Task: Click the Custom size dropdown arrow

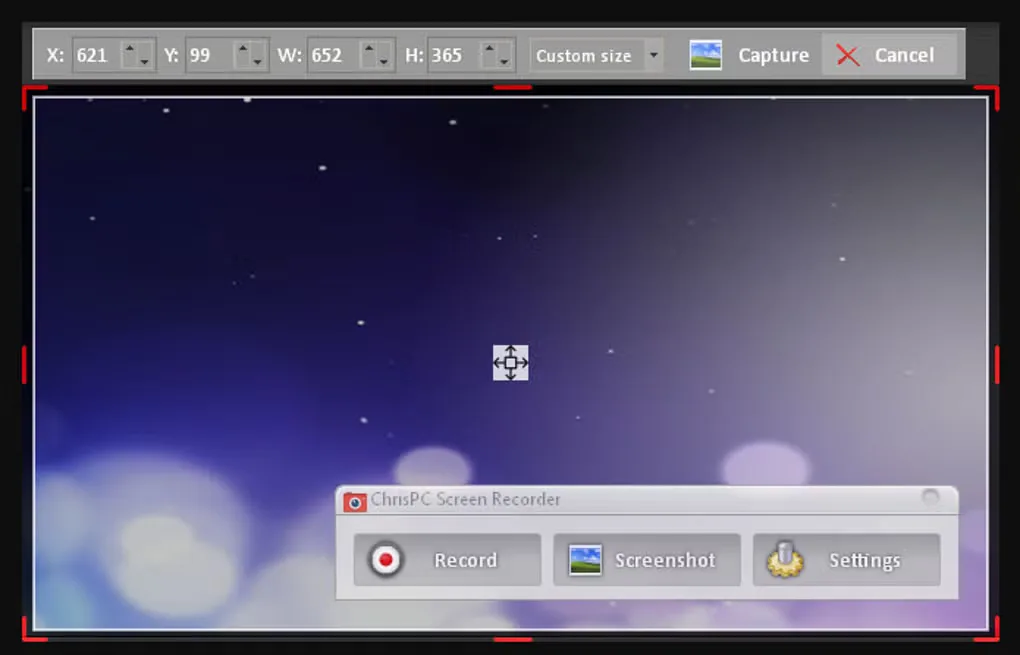Action: click(654, 55)
